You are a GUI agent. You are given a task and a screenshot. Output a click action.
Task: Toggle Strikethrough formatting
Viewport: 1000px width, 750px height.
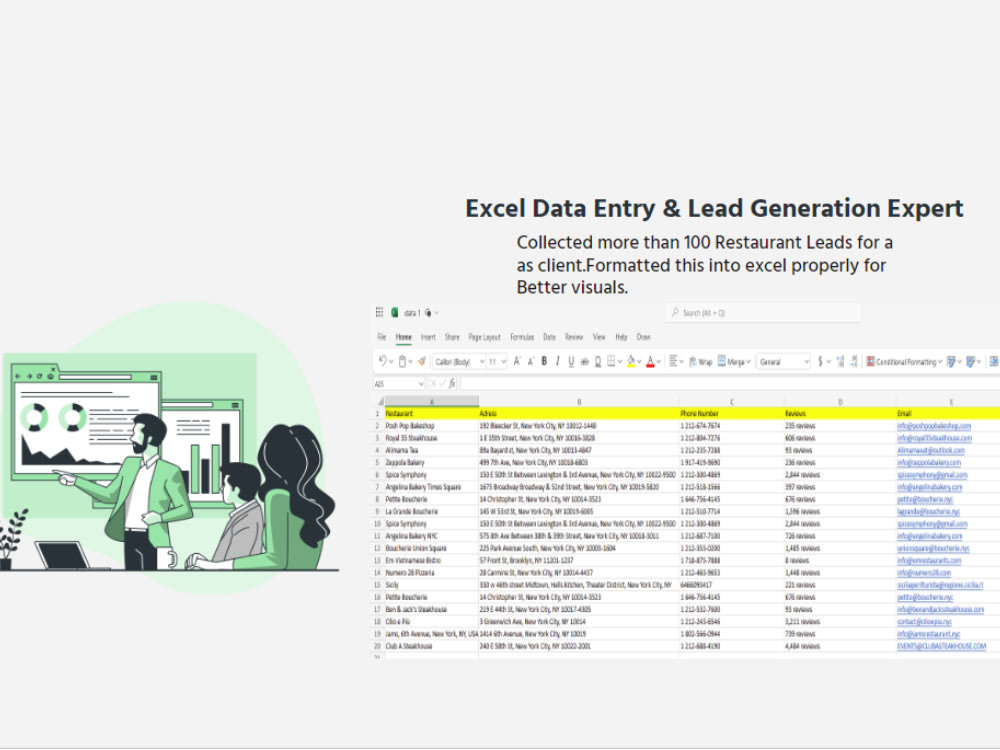[584, 362]
